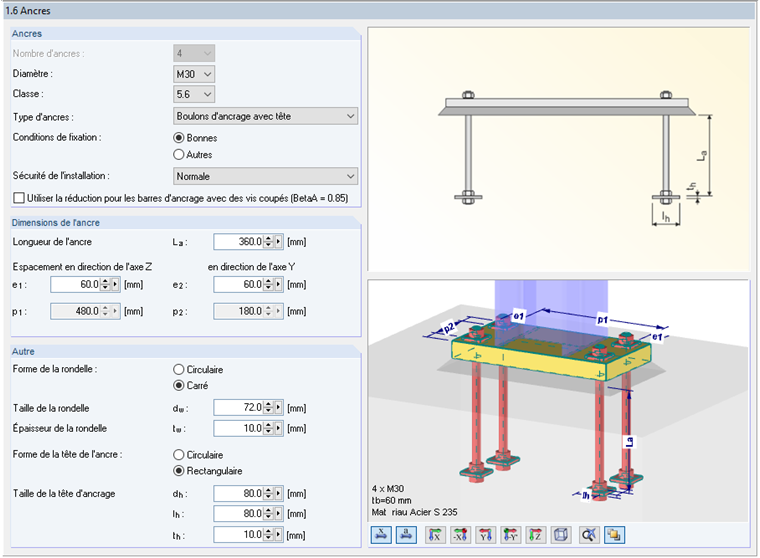This screenshot has width=760, height=558.
Task: Click the spinner arrows of dw field
Action: (269, 407)
